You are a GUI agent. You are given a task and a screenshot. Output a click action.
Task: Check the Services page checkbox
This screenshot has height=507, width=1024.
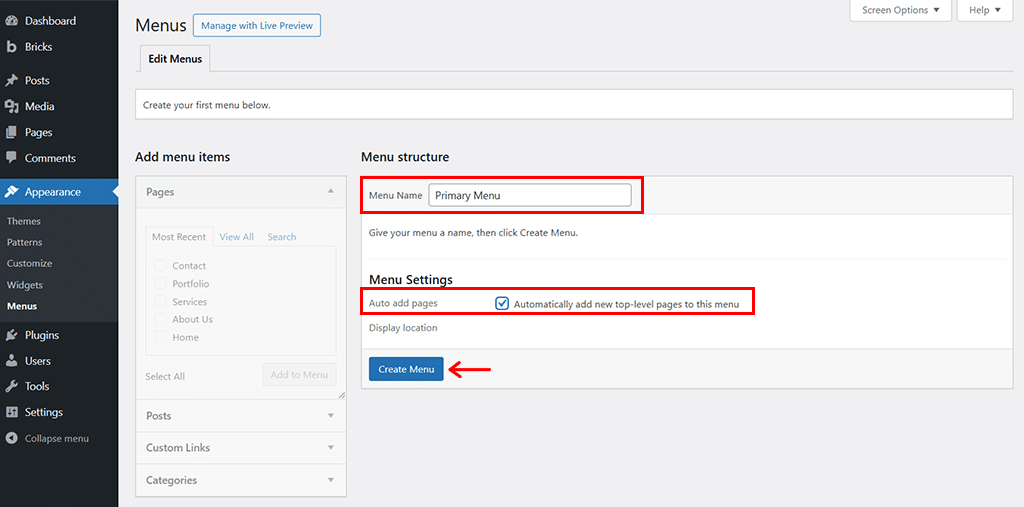pyautogui.click(x=160, y=302)
